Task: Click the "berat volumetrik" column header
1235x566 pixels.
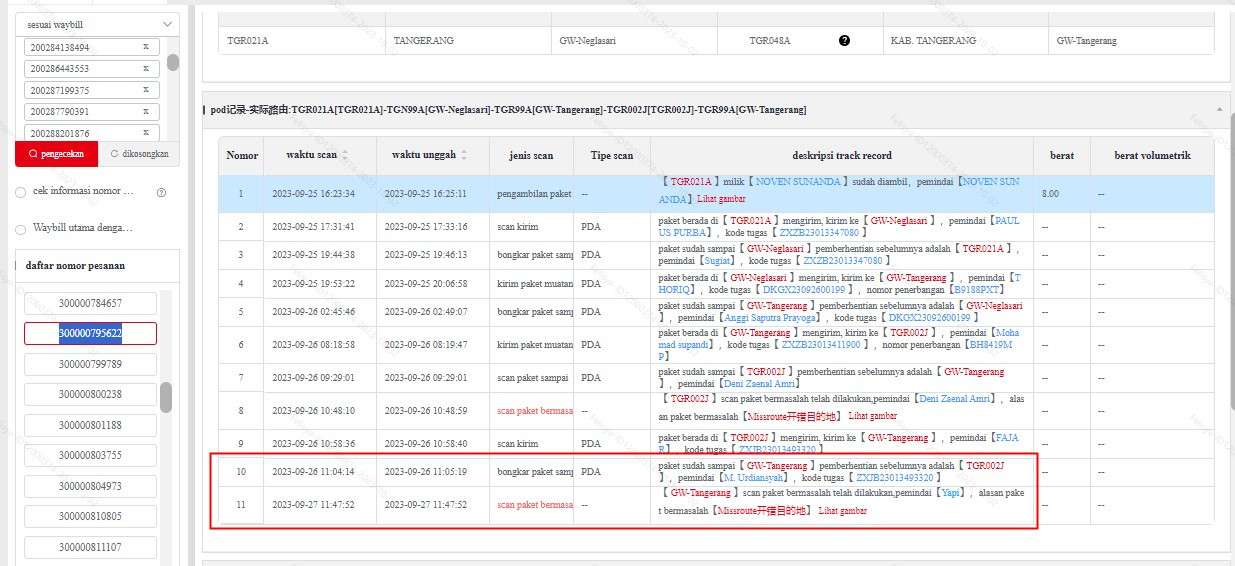Action: (1152, 155)
